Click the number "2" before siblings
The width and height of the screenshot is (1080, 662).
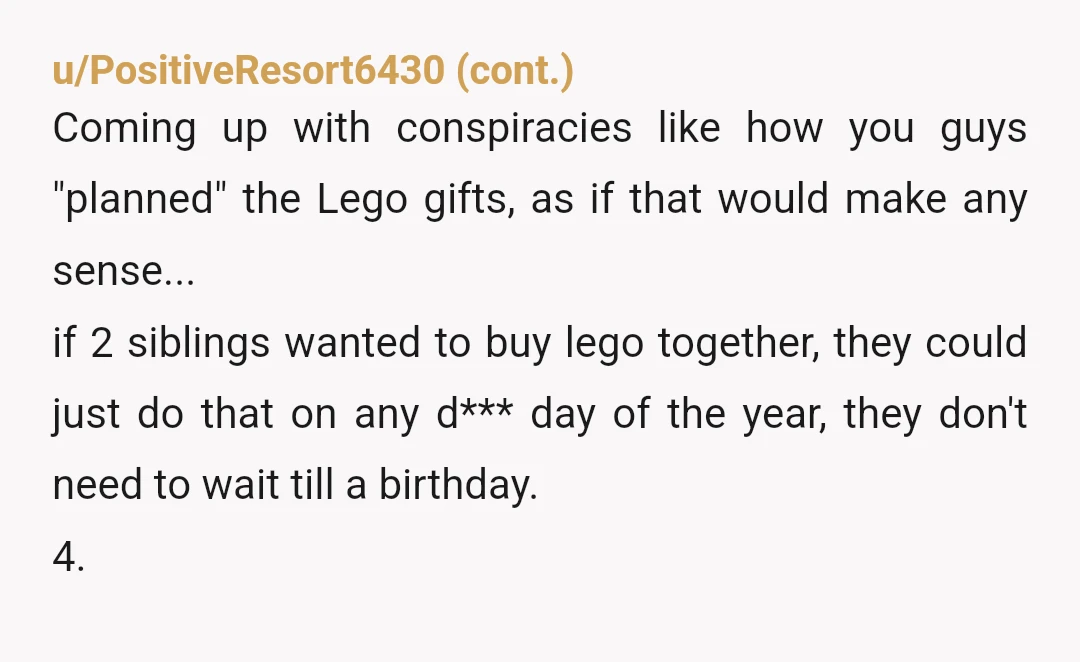point(101,342)
